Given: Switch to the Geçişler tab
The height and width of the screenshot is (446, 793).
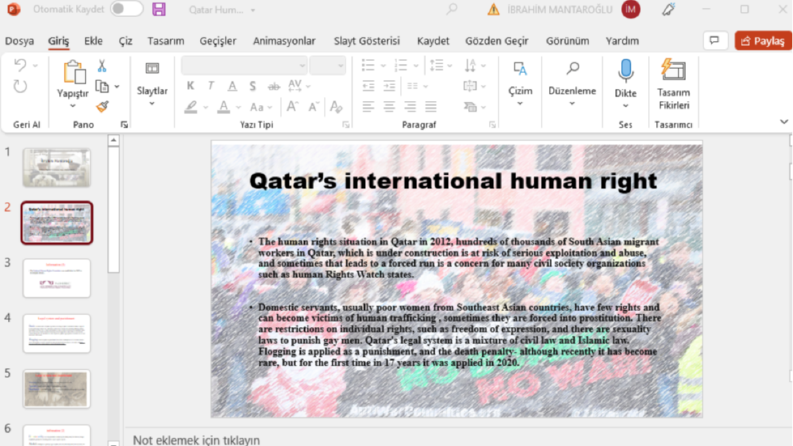Looking at the screenshot, I should 217,41.
